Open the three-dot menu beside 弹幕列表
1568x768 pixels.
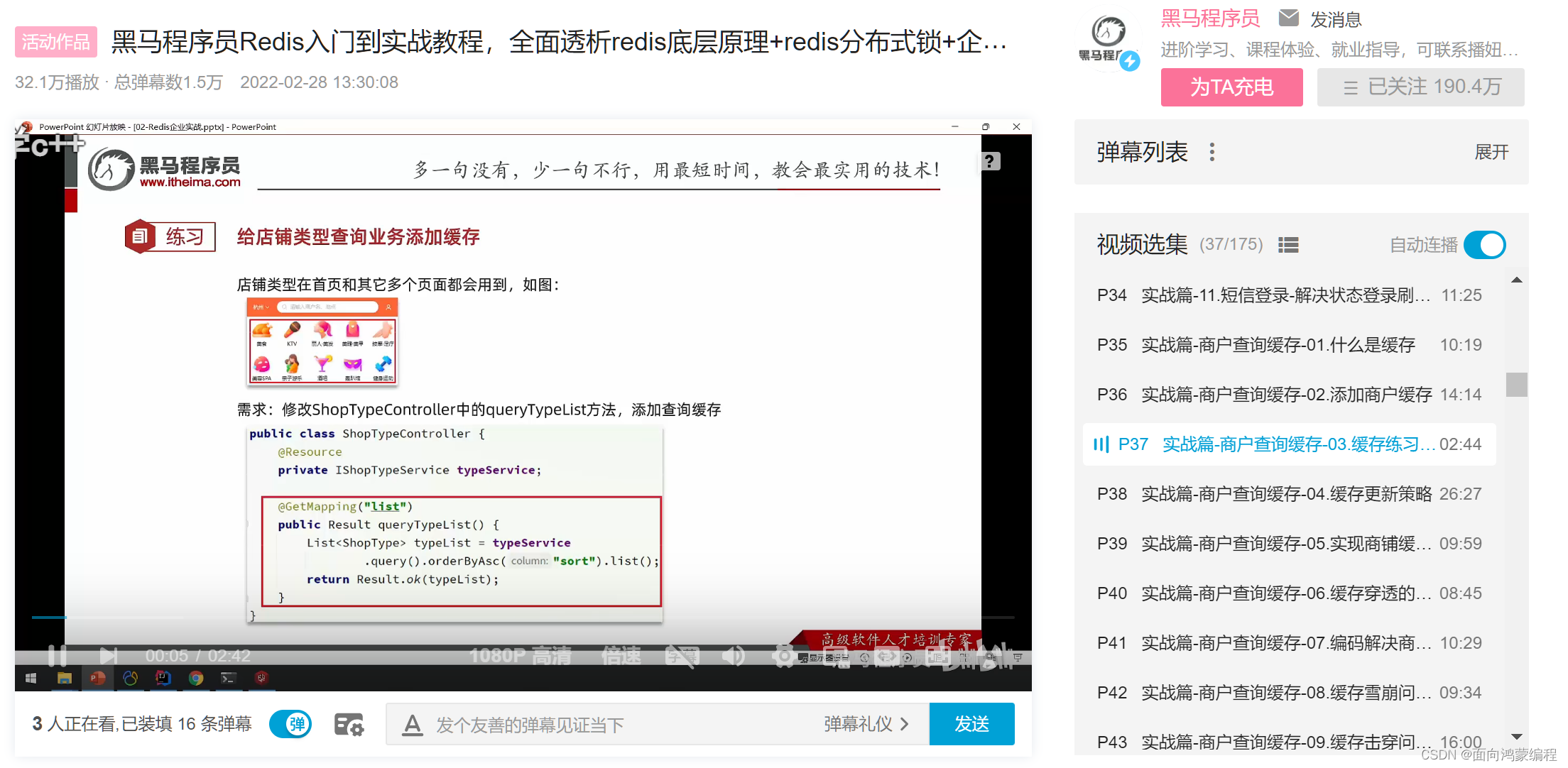click(1212, 152)
